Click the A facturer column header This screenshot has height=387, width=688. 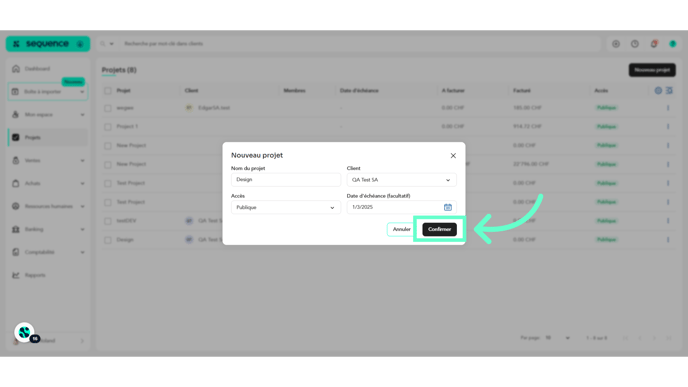[453, 90]
